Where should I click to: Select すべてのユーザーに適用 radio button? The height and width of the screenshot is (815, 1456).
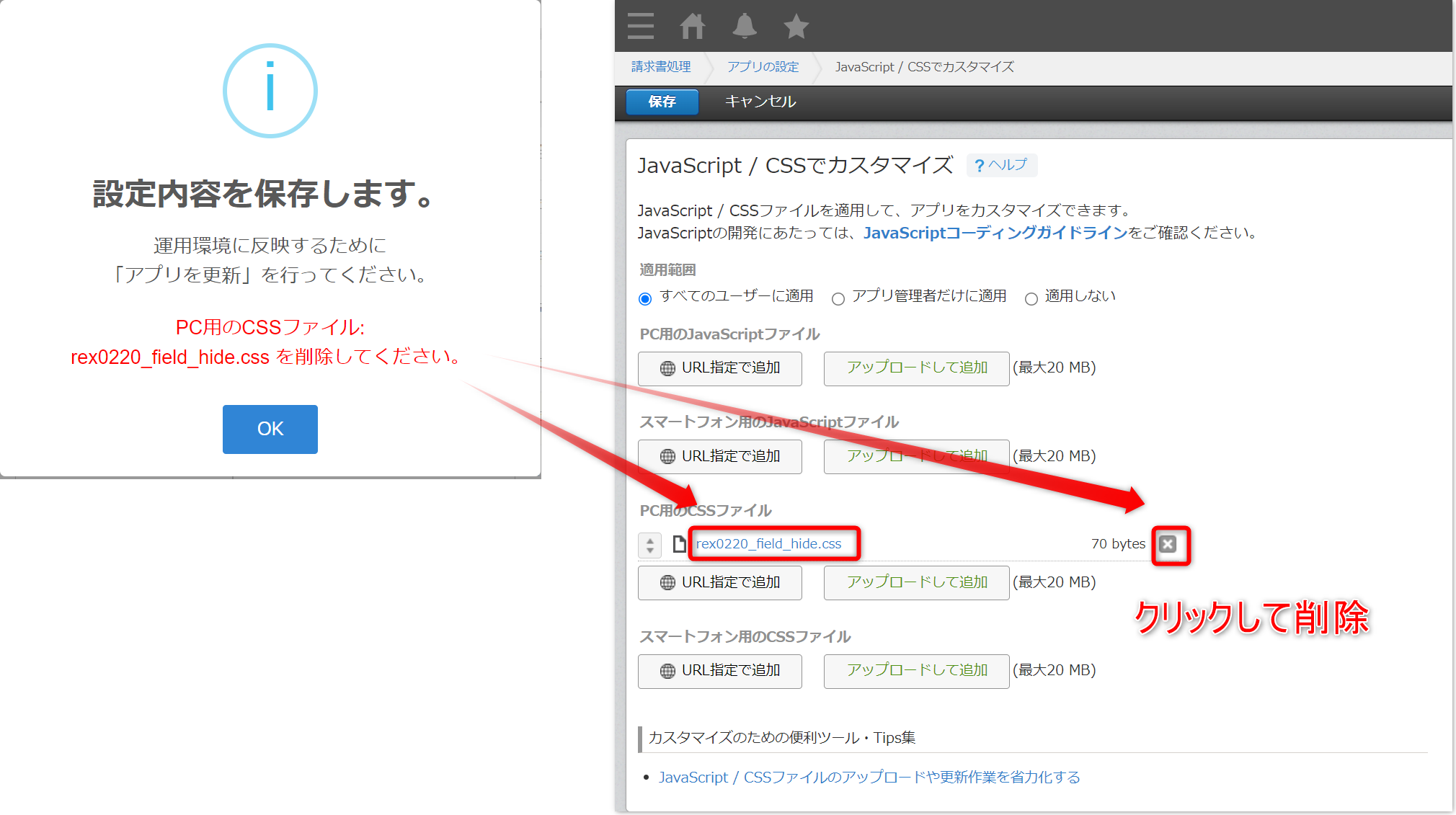pos(645,299)
